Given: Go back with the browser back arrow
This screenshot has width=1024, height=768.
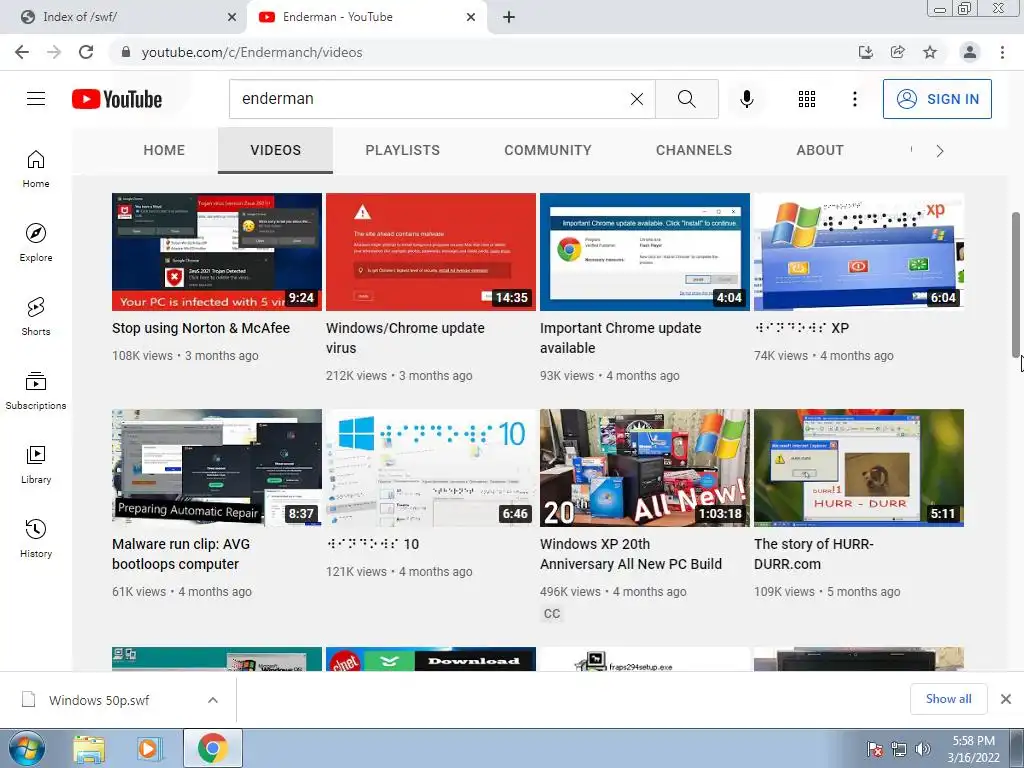Looking at the screenshot, I should point(22,52).
